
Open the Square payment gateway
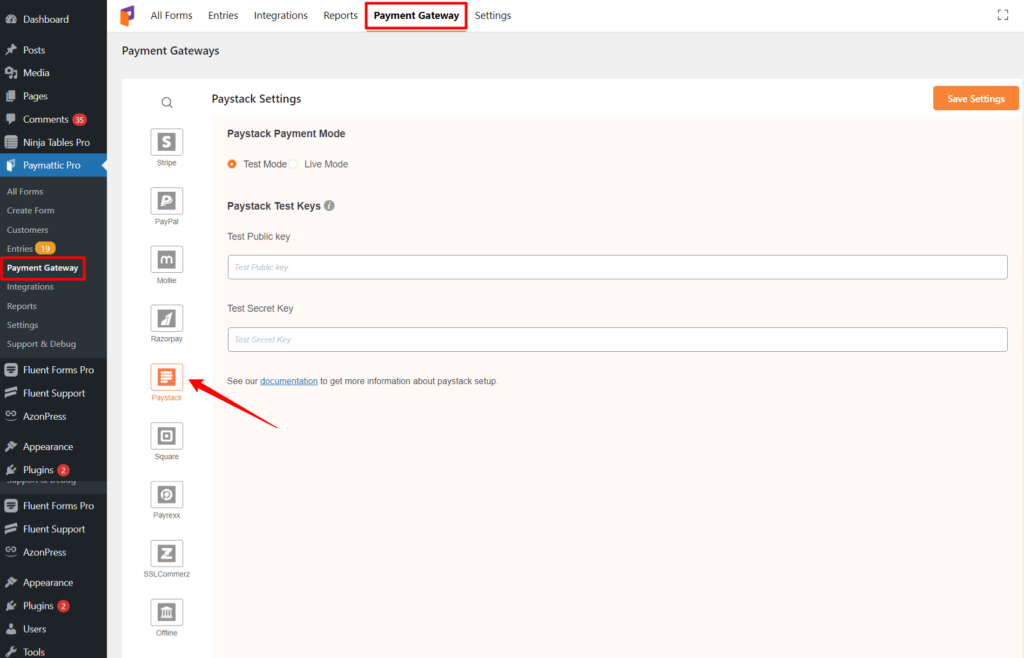pos(166,434)
